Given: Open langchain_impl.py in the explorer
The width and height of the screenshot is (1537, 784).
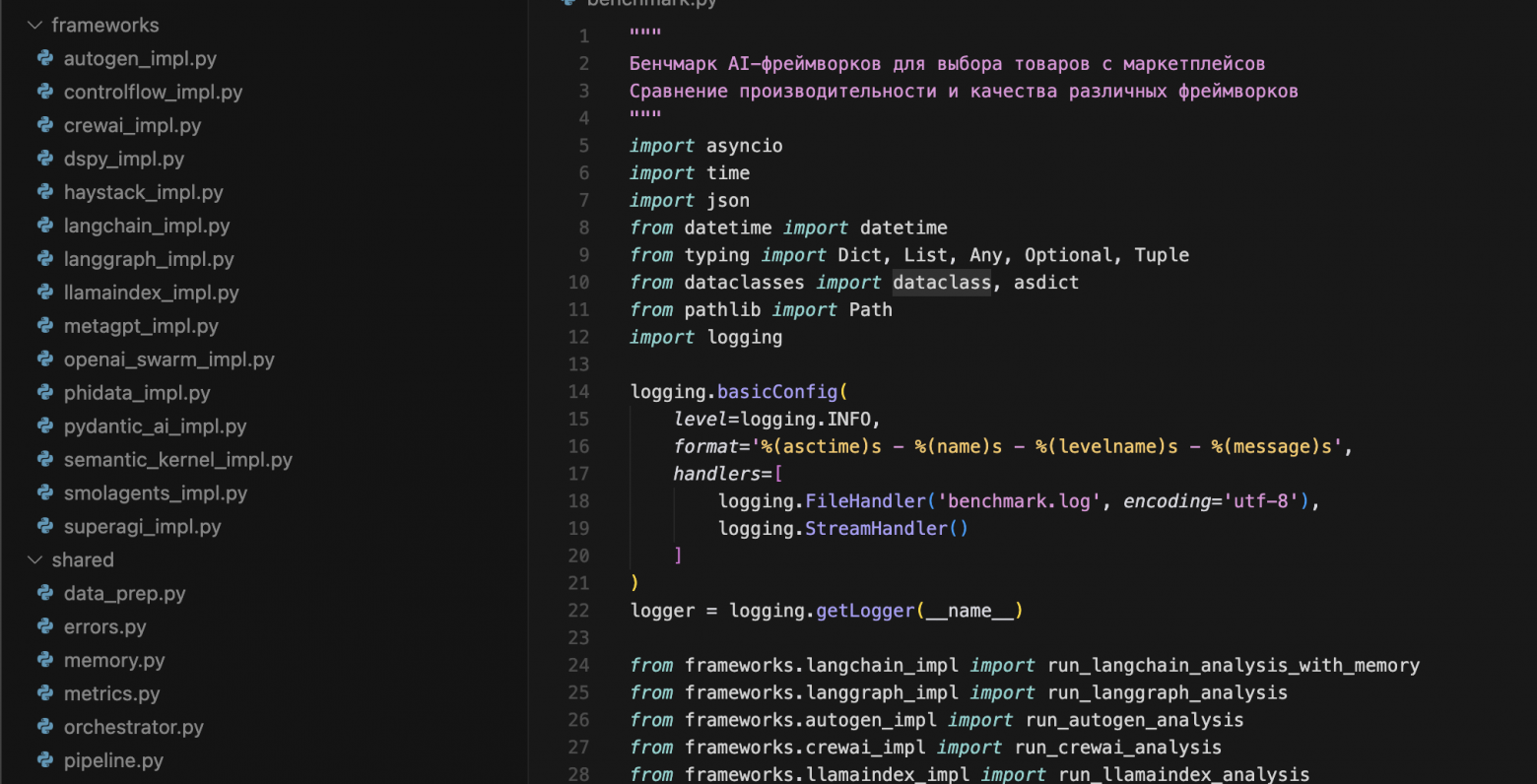Looking at the screenshot, I should pyautogui.click(x=146, y=226).
